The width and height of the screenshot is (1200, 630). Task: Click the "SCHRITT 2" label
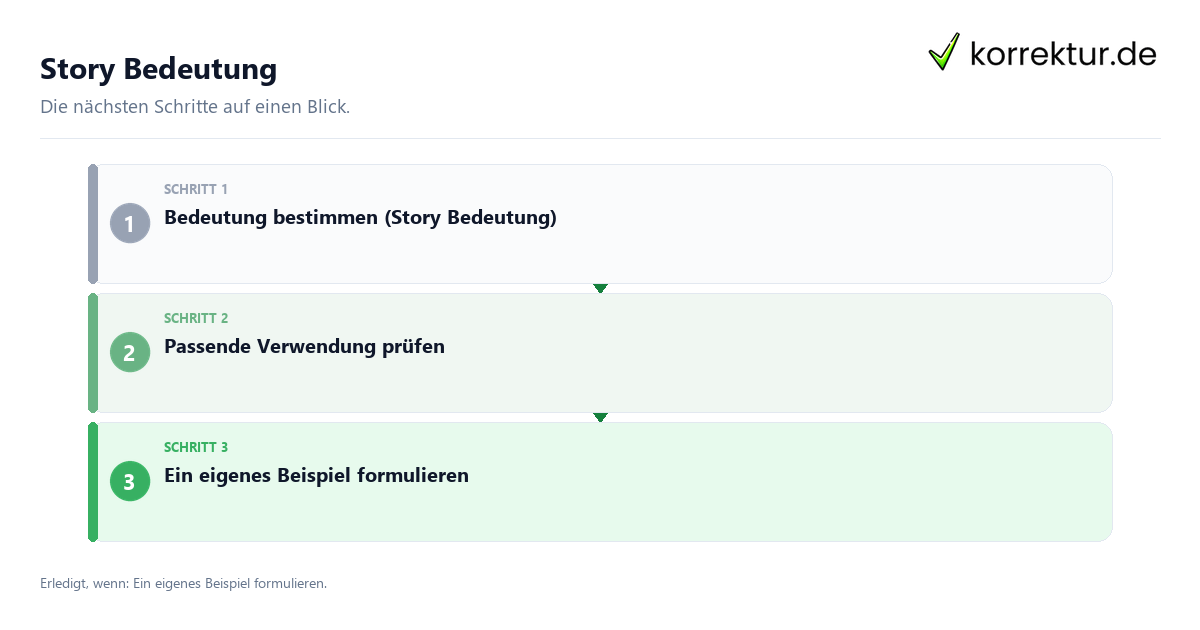196,318
